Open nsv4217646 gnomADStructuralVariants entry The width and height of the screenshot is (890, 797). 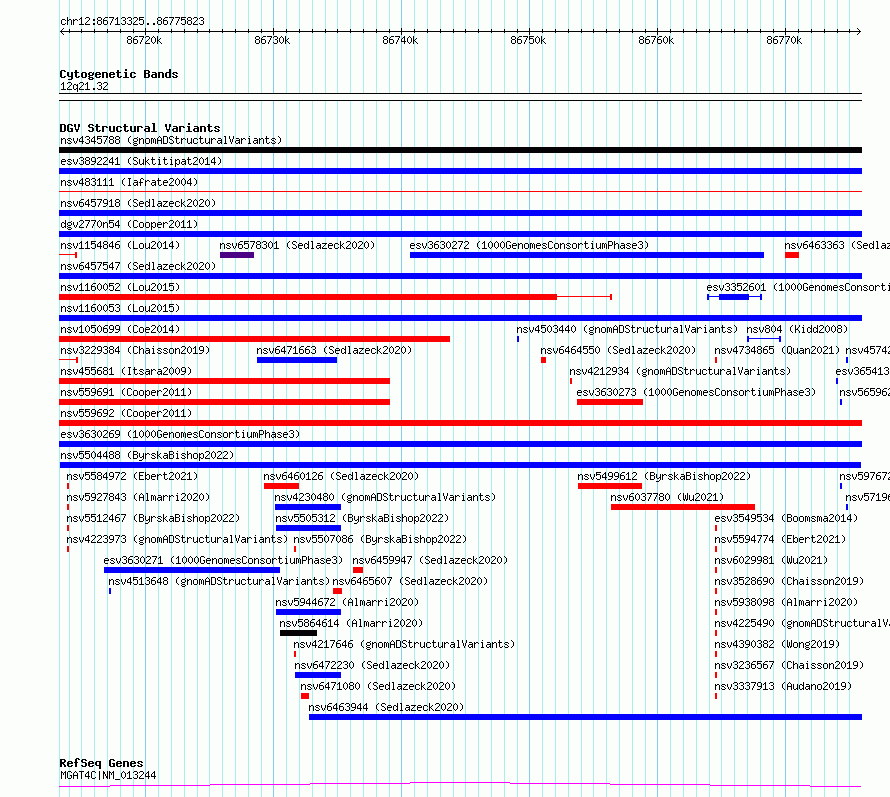pos(404,644)
